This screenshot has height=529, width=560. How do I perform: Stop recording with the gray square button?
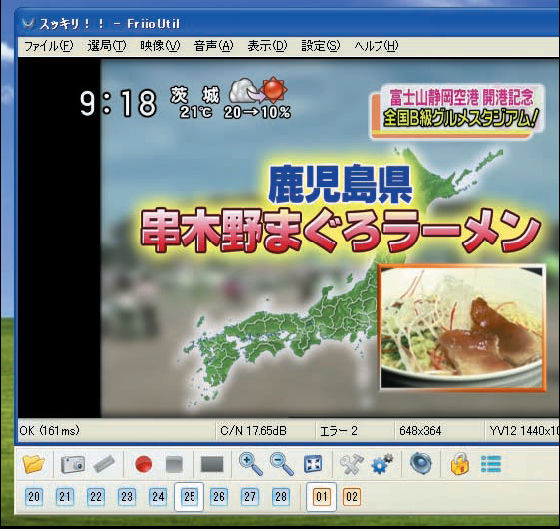[x=175, y=465]
